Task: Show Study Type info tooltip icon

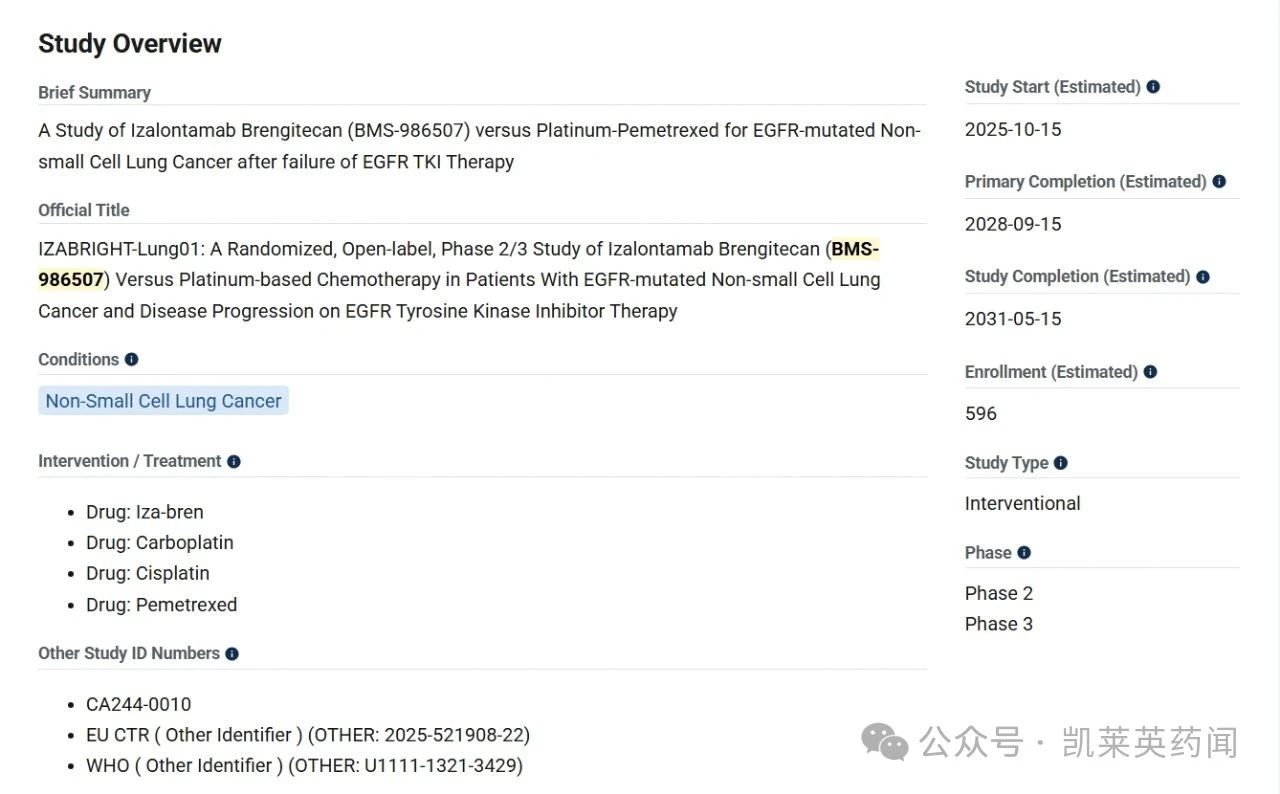Action: click(x=1061, y=463)
